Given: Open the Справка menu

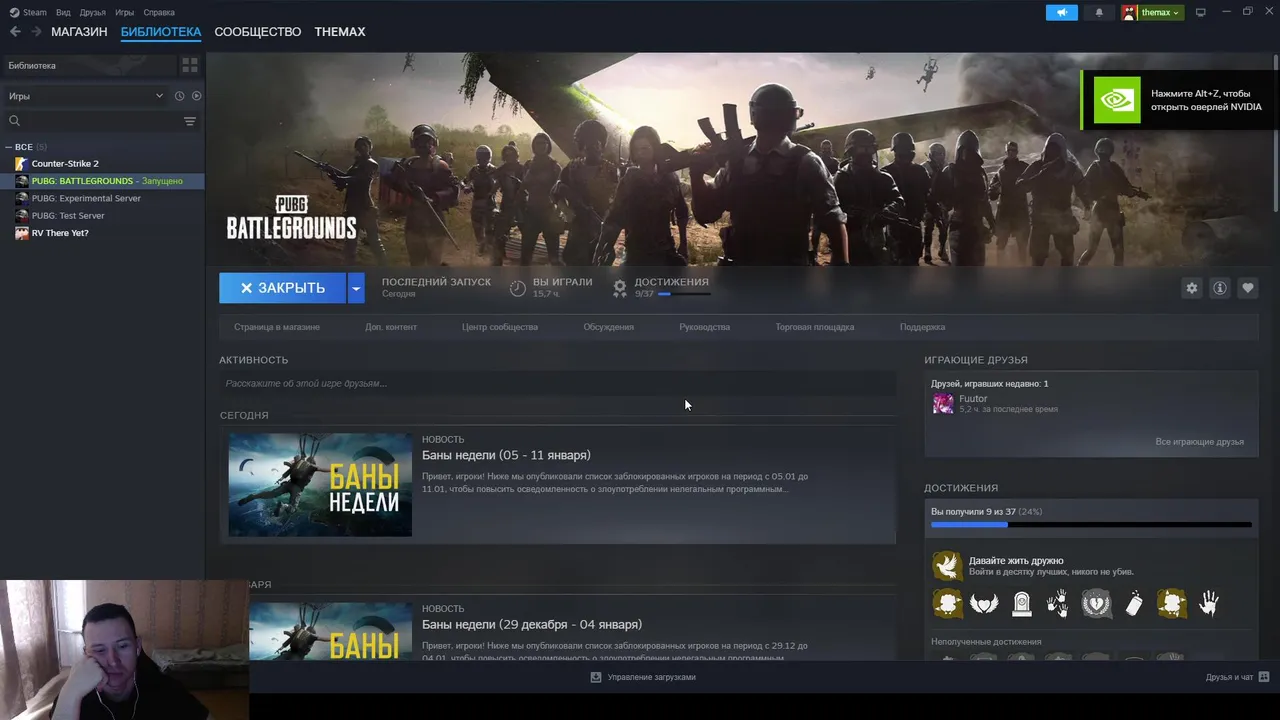Looking at the screenshot, I should tap(159, 13).
